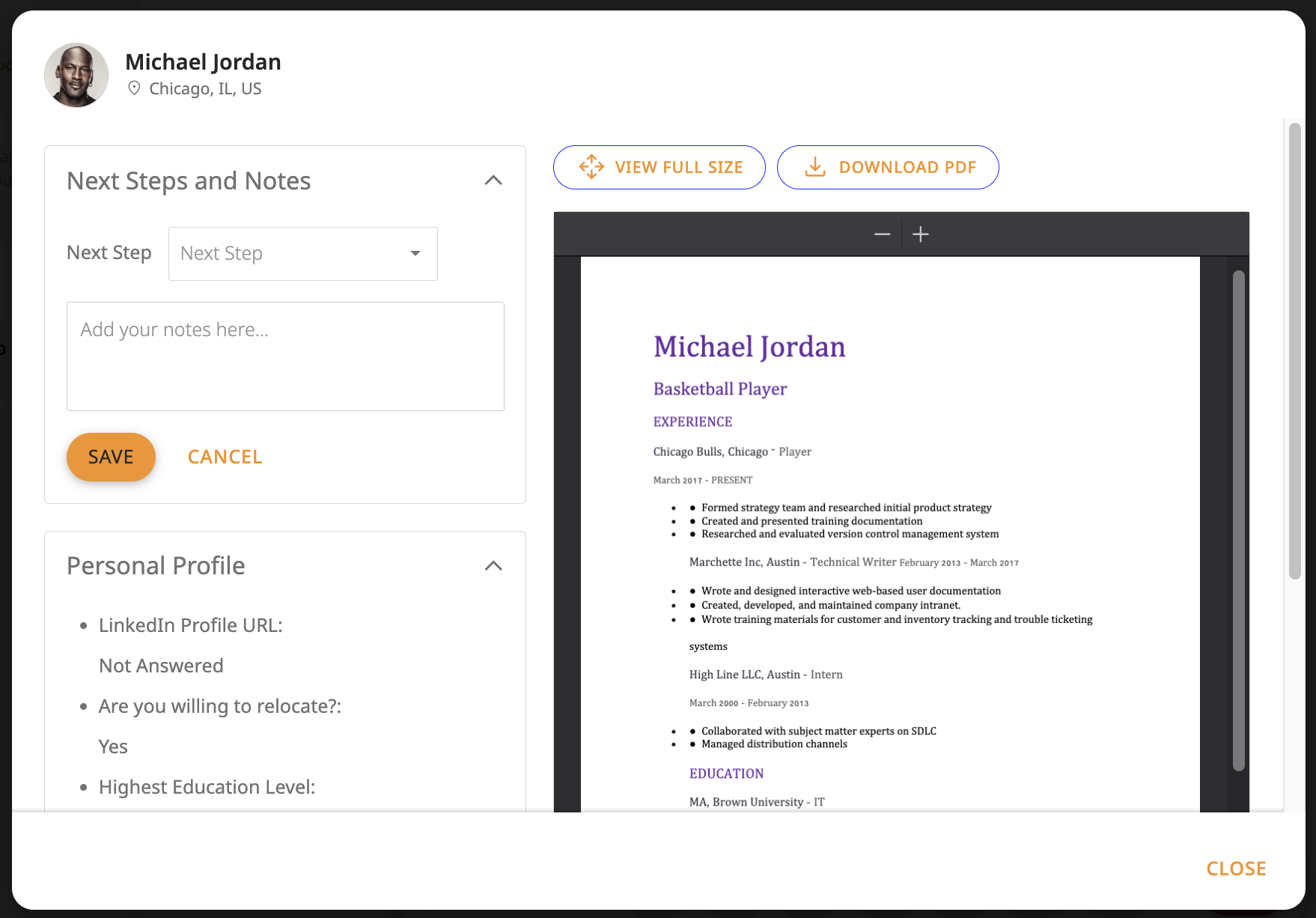This screenshot has width=1316, height=918.
Task: Focus the 'Add your notes here' text area
Action: click(285, 356)
